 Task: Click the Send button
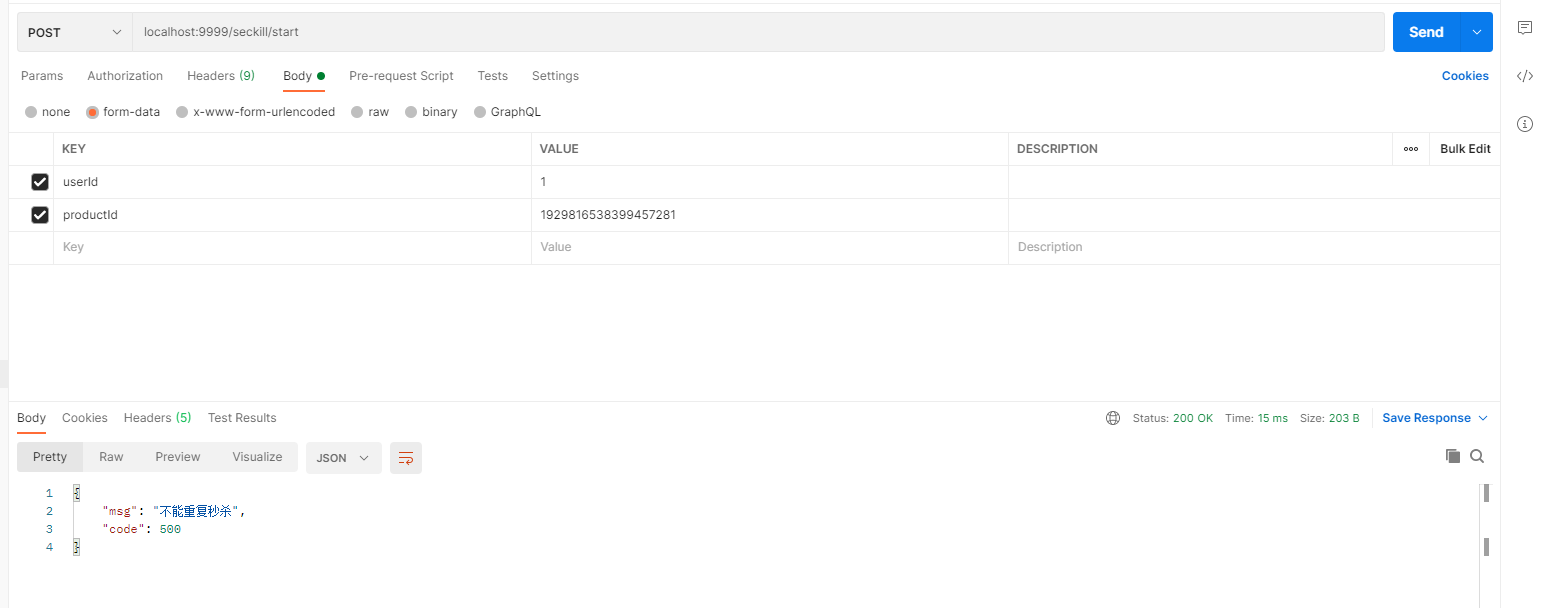1426,32
